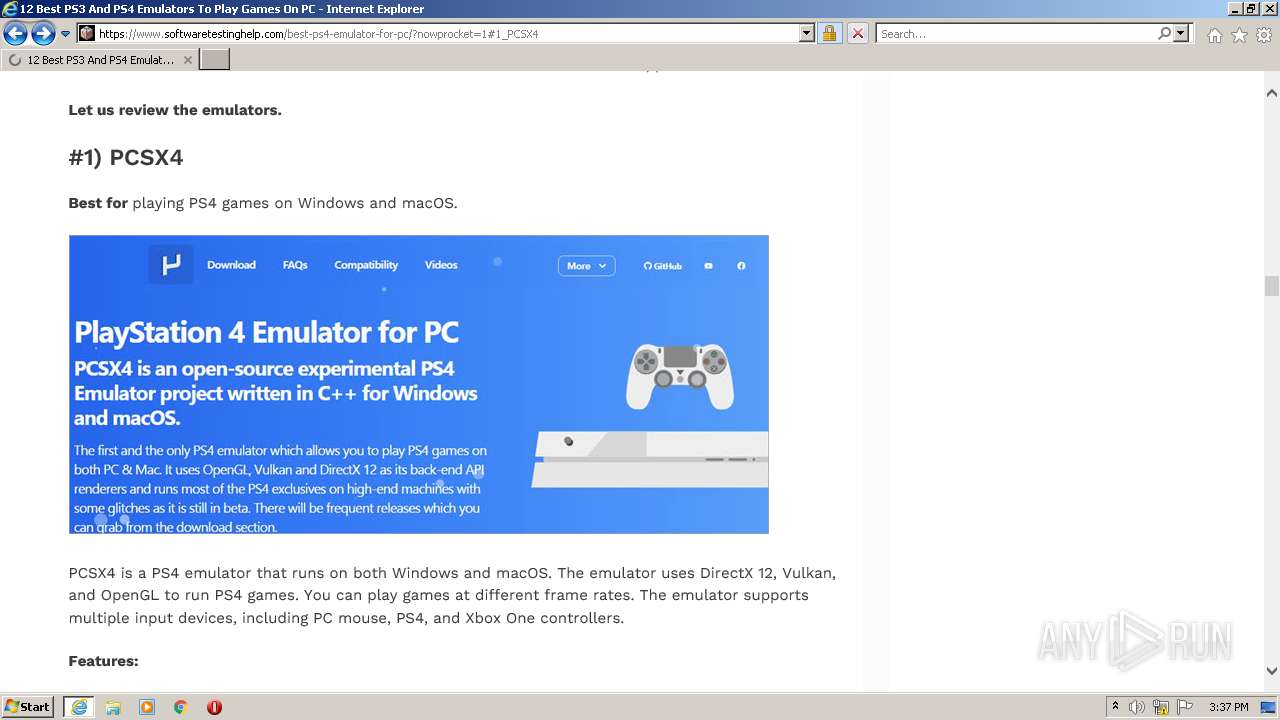
Task: Click Compatibility in the PCSX4 image
Action: click(366, 265)
